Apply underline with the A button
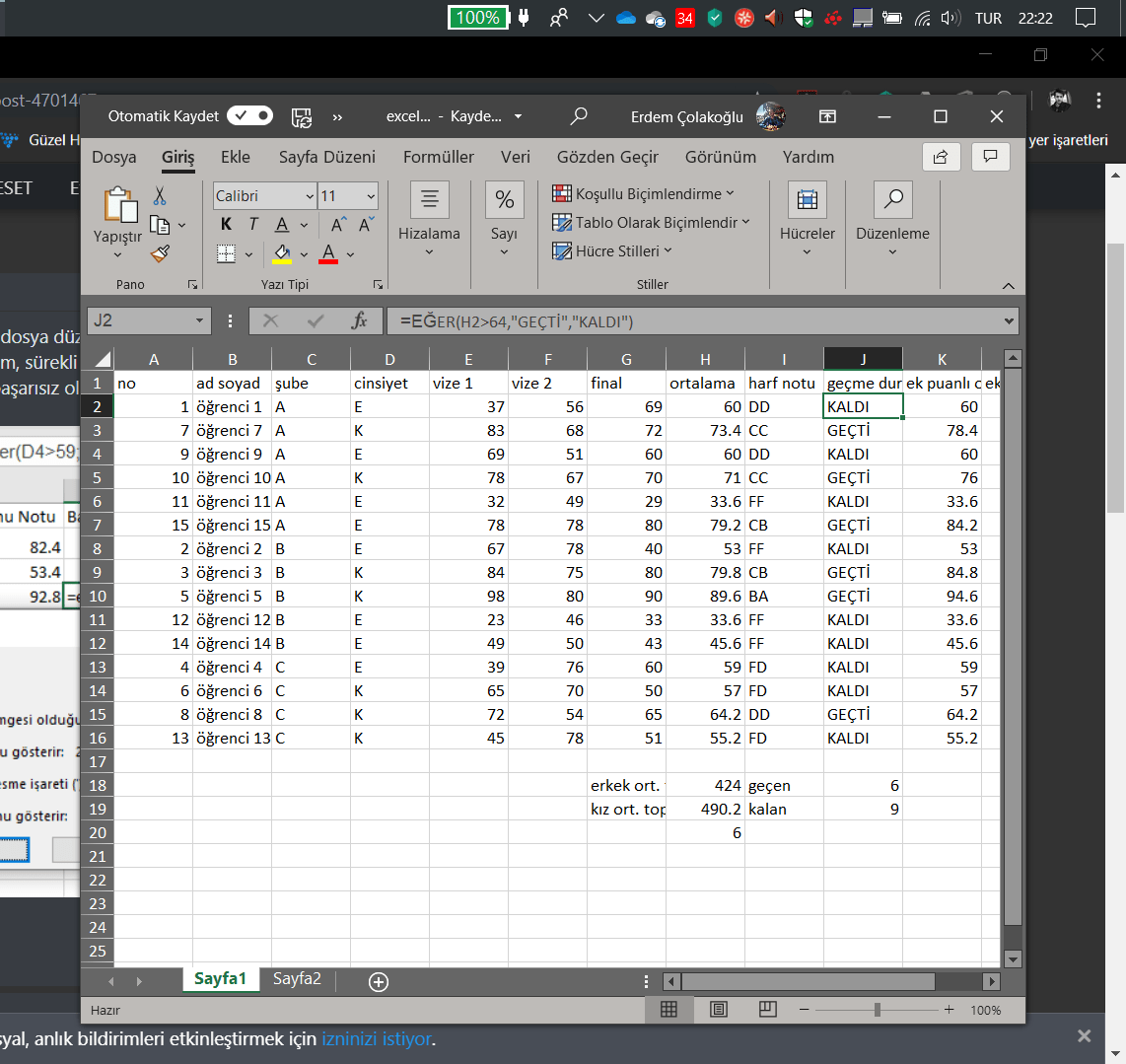The width and height of the screenshot is (1126, 1064). click(x=282, y=225)
